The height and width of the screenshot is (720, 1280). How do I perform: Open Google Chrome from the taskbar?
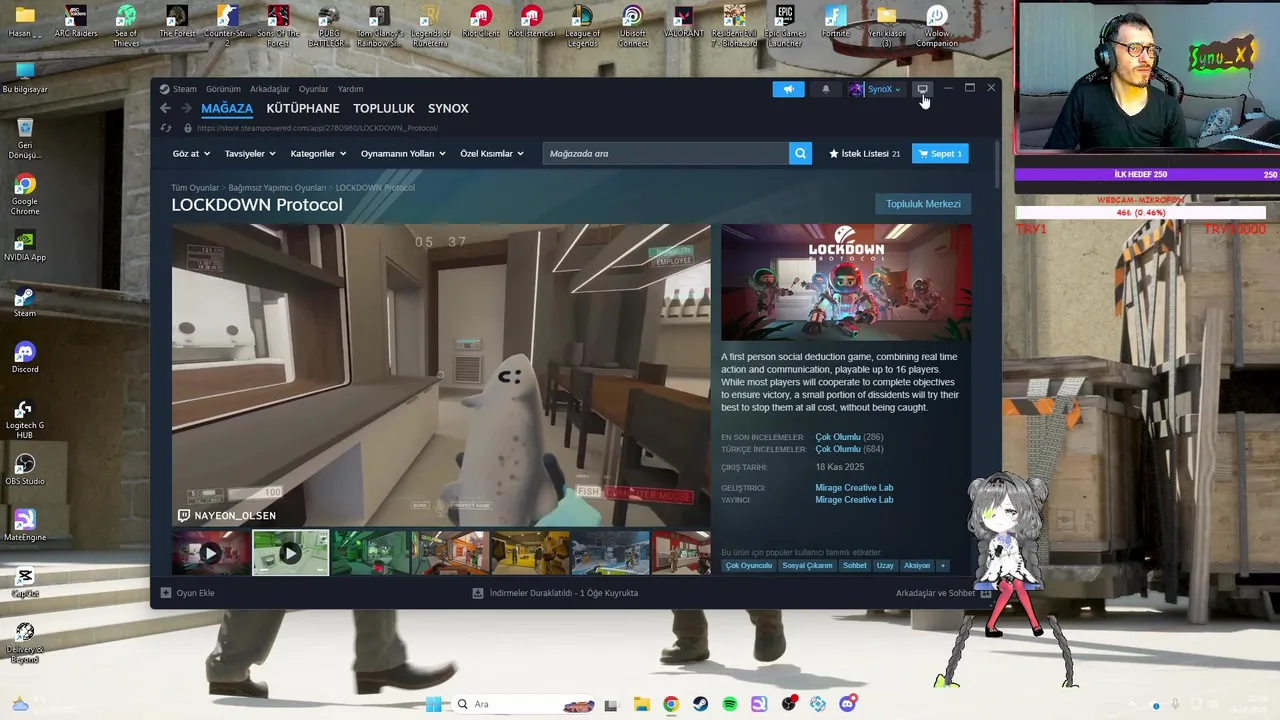tap(671, 704)
